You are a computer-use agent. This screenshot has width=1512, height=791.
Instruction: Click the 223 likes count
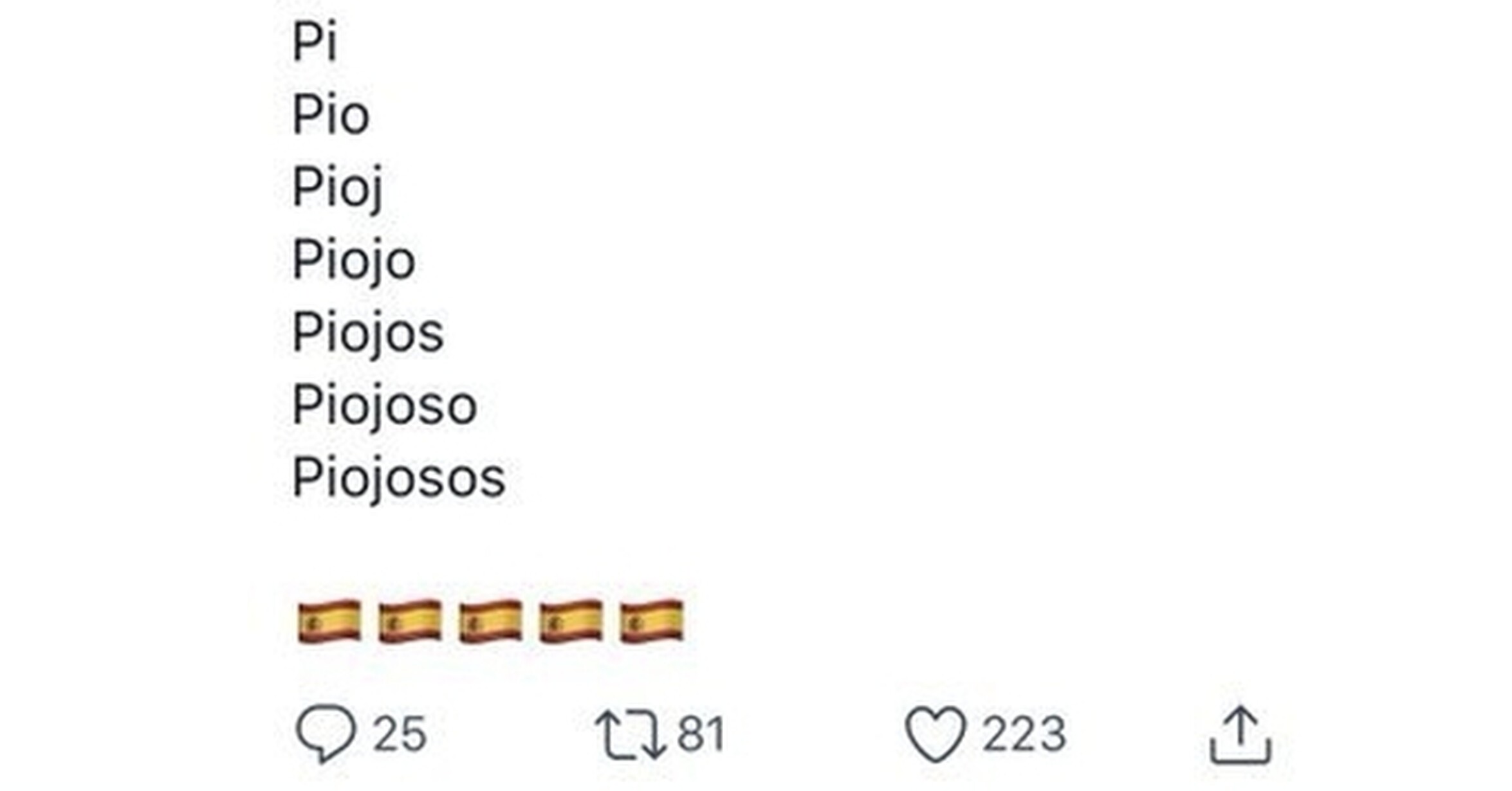[1024, 734]
